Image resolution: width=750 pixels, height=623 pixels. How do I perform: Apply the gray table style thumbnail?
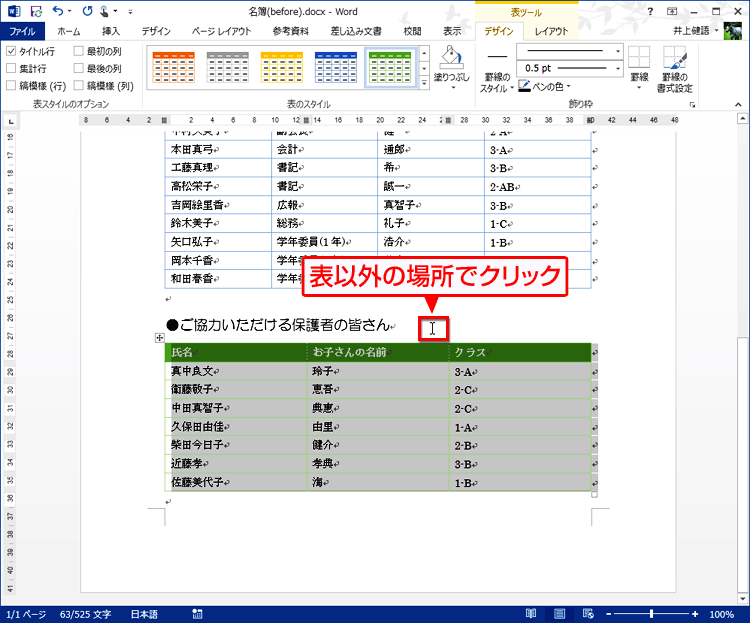click(x=227, y=67)
